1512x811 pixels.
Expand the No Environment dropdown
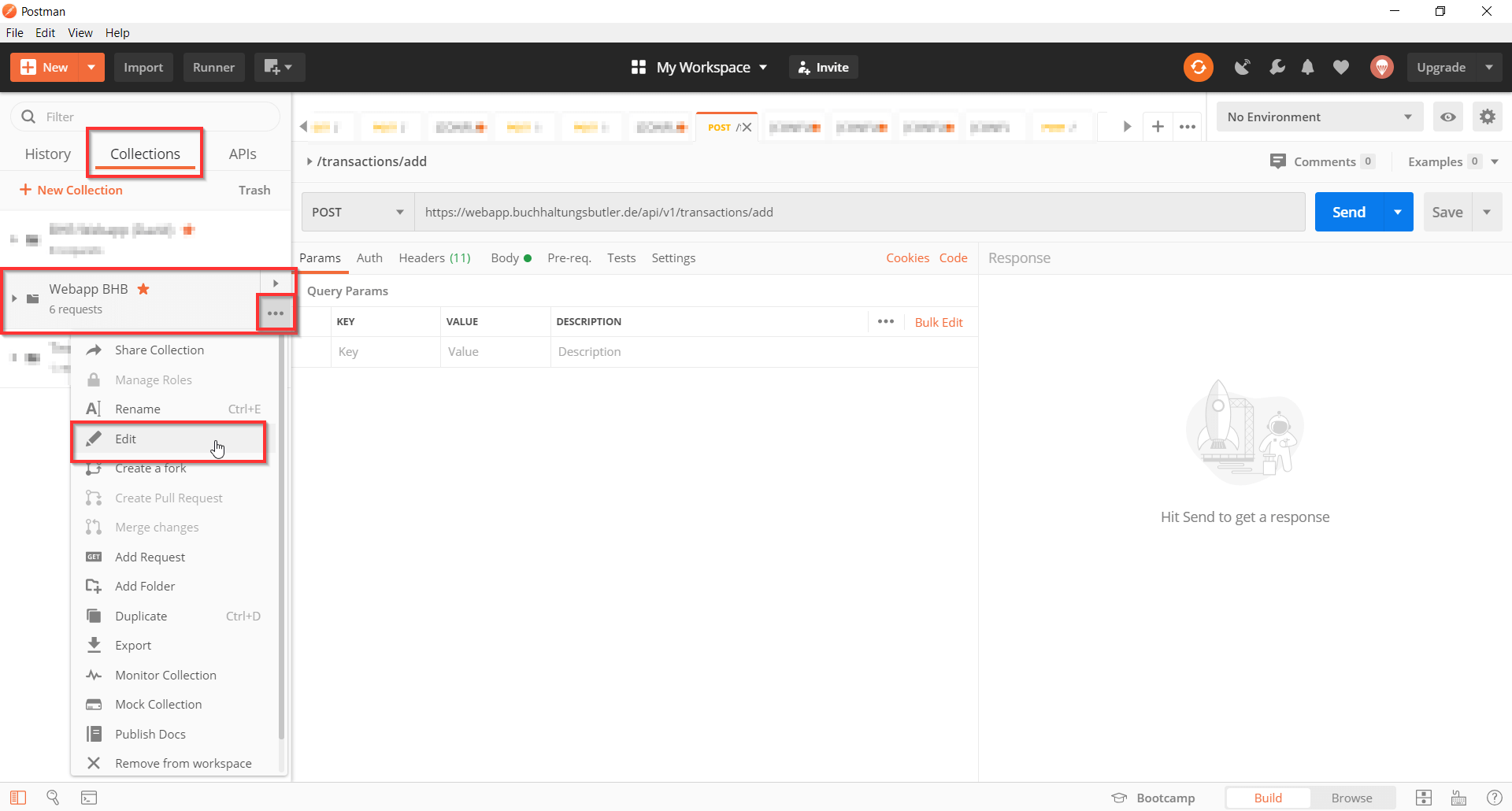pyautogui.click(x=1319, y=117)
